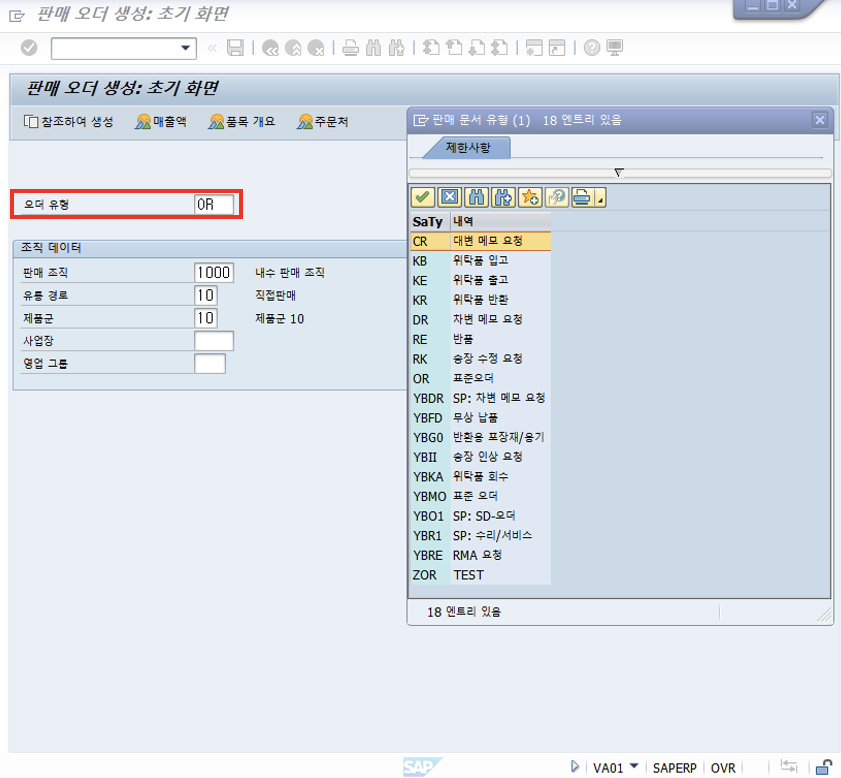Select the KR 위탁품 반환 row
This screenshot has width=841, height=778.
(481, 300)
